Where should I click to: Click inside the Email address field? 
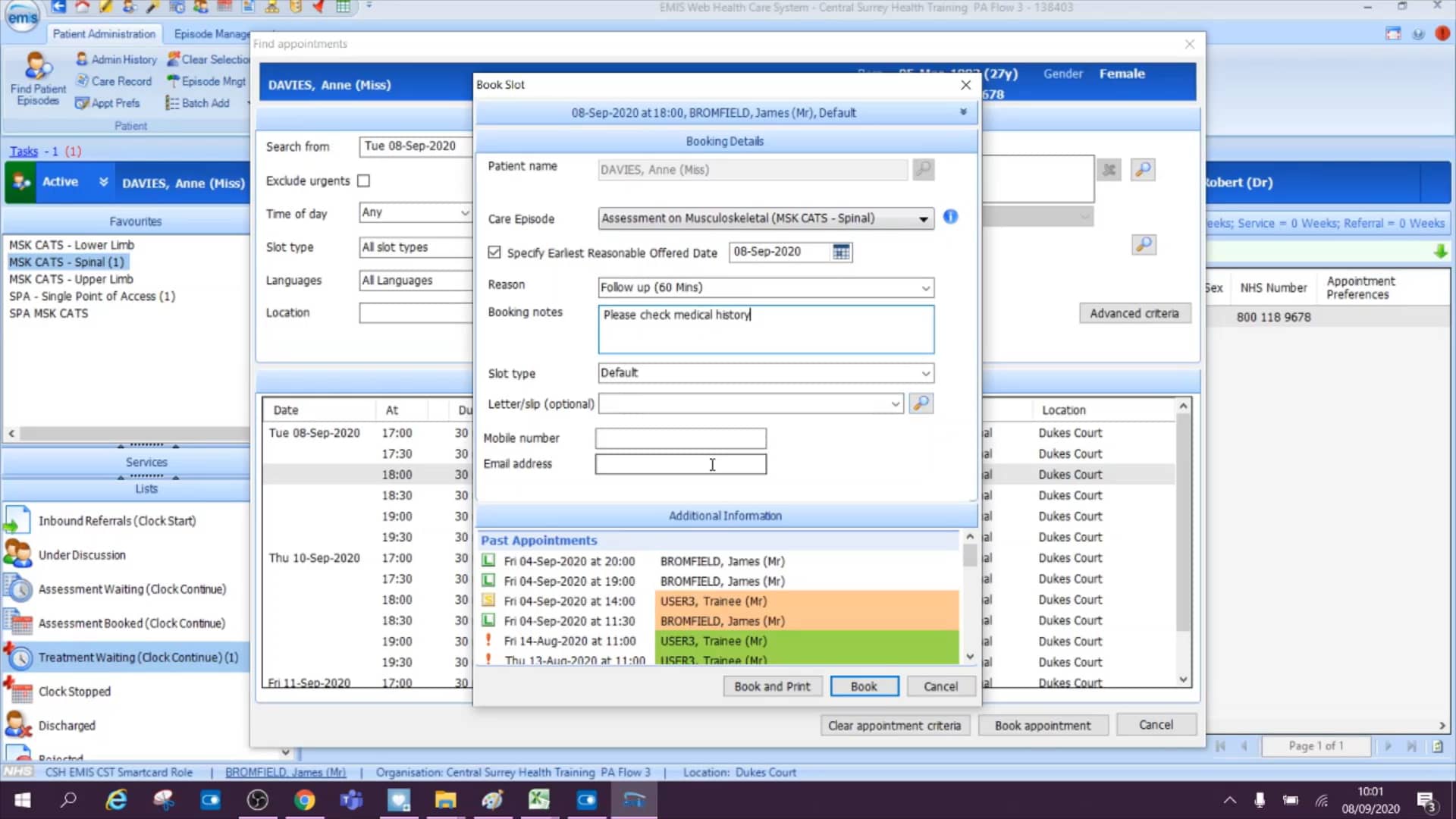tap(680, 464)
